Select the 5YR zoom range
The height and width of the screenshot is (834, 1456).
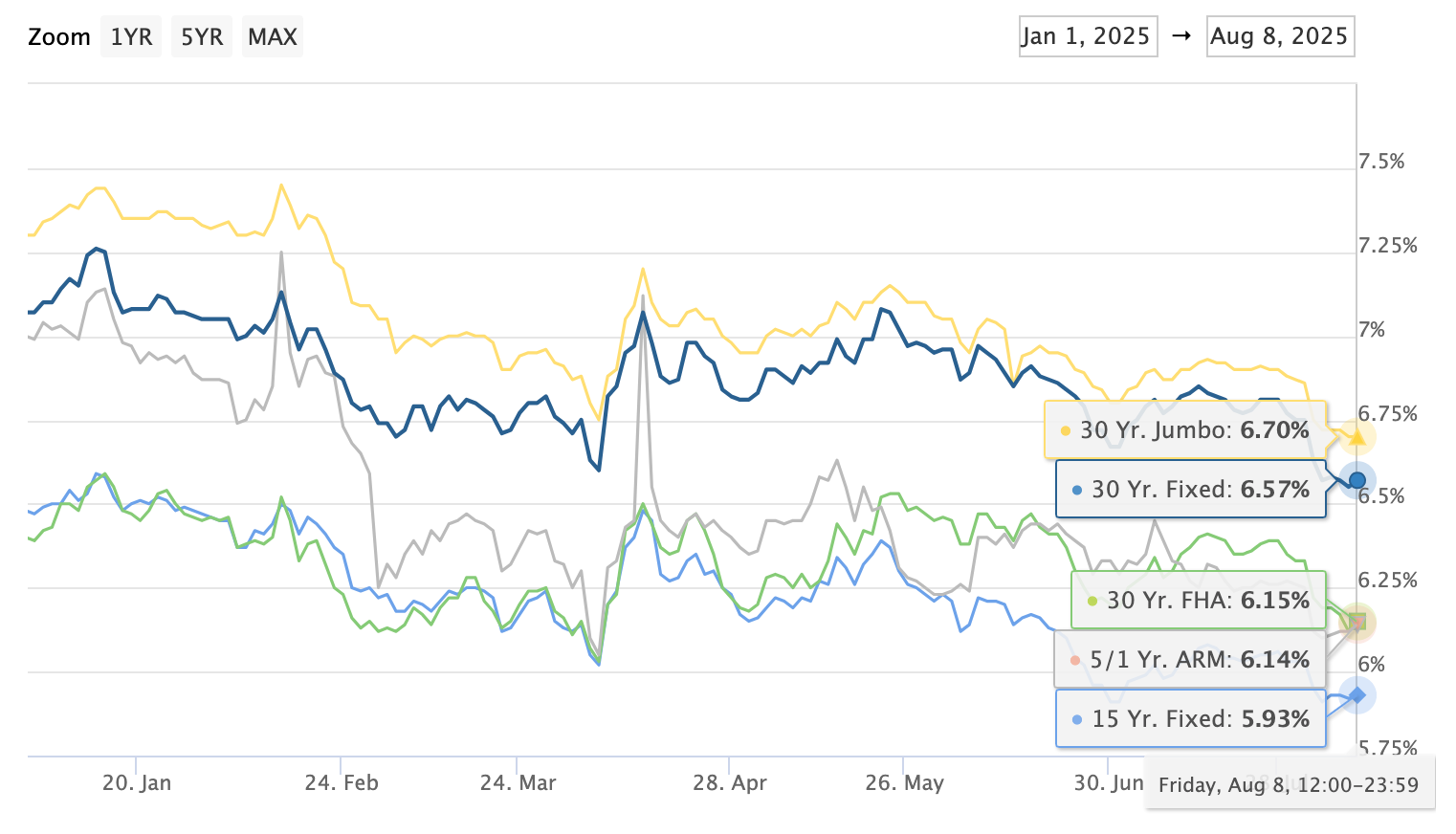click(202, 37)
